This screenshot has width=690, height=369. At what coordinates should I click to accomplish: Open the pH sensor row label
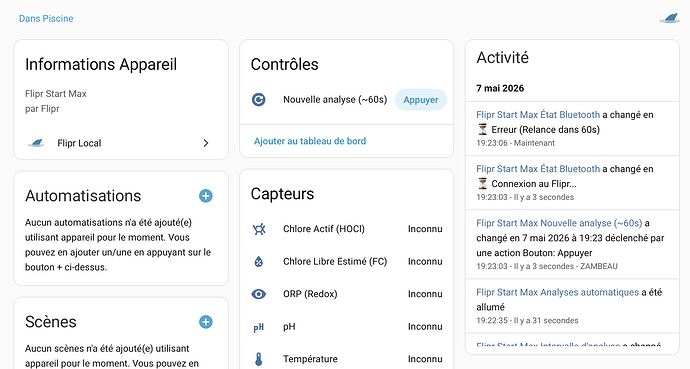289,327
